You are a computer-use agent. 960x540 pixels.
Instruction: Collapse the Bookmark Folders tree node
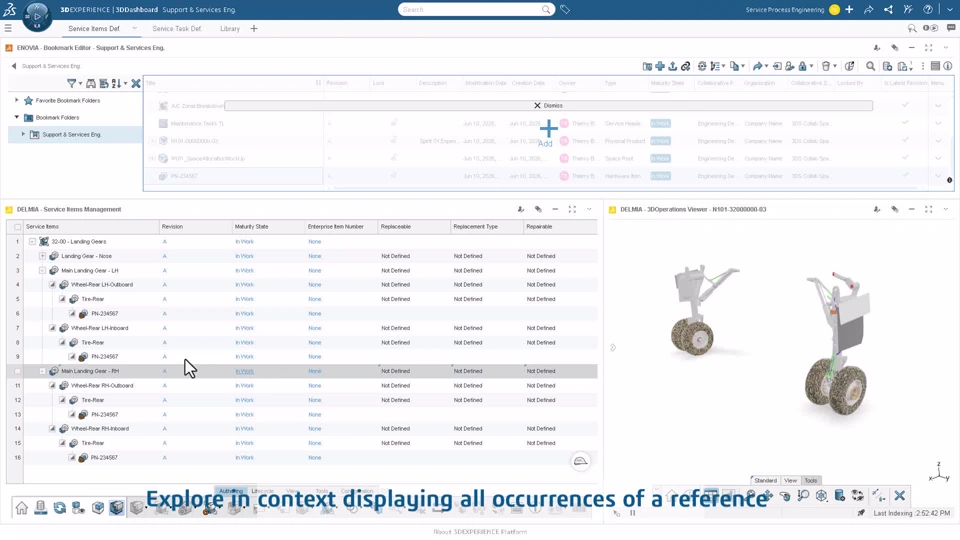pos(17,117)
